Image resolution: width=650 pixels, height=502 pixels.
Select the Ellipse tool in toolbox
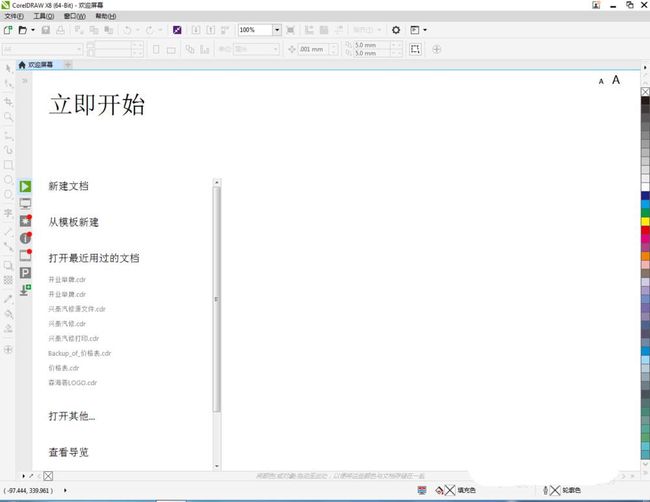(8, 179)
